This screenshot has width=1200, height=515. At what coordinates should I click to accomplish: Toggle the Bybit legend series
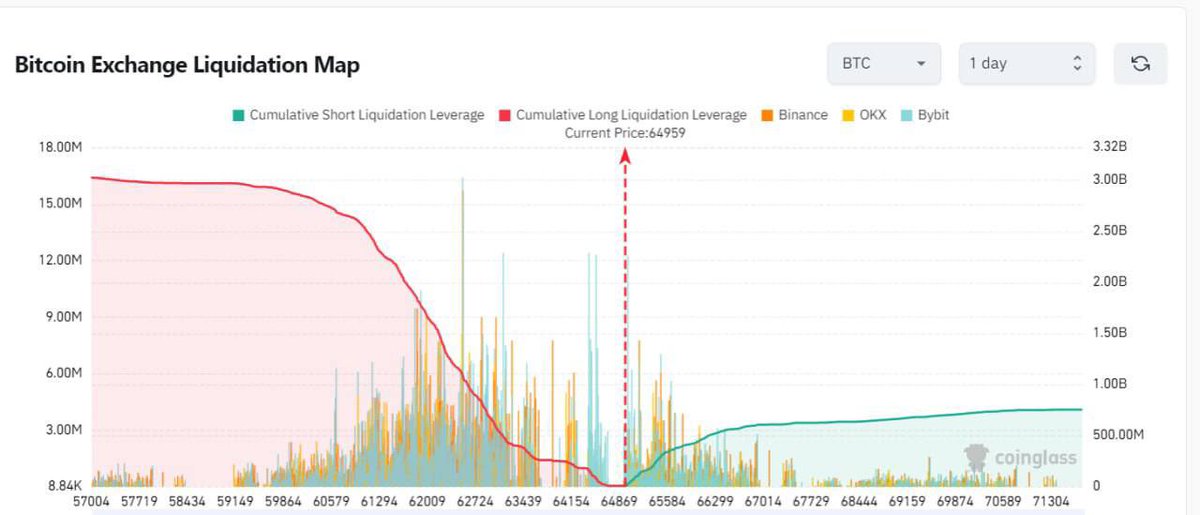point(924,115)
